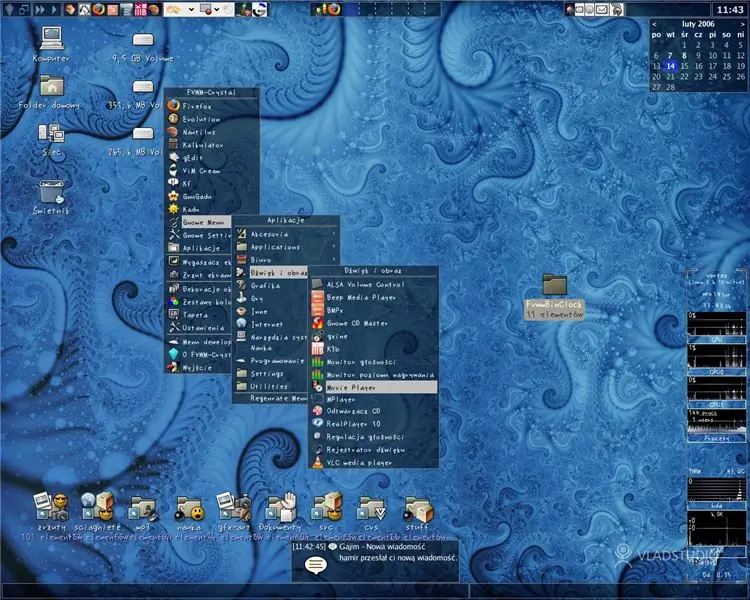Expand the Akcesoria submenu
The image size is (750, 600).
point(286,234)
